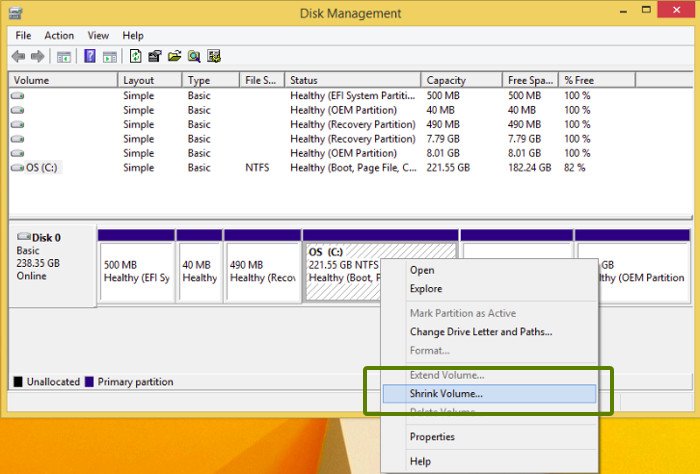Click the show/hide console tree icon
The width and height of the screenshot is (700, 474).
64,56
